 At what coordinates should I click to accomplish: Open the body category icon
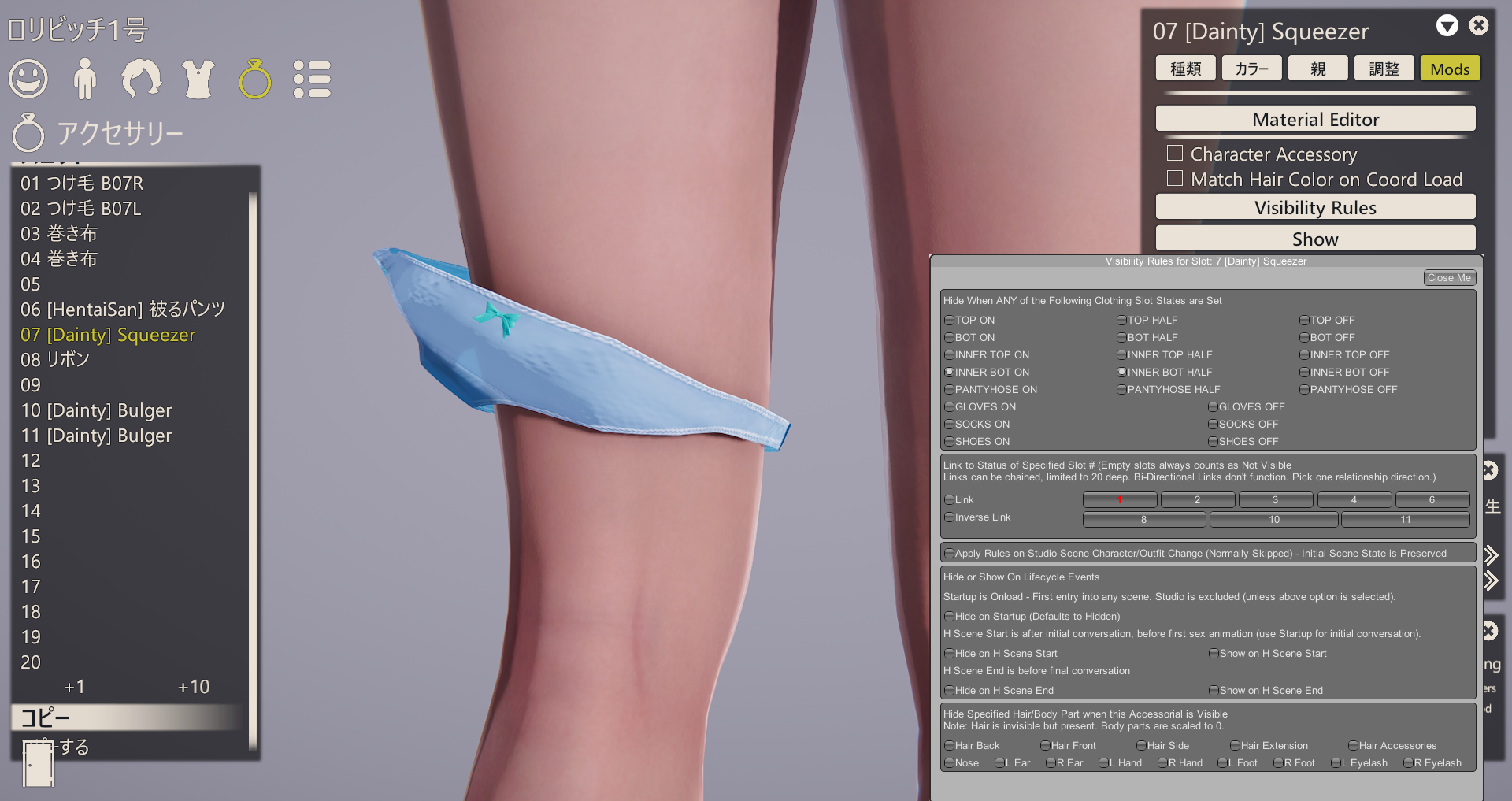pos(85,80)
